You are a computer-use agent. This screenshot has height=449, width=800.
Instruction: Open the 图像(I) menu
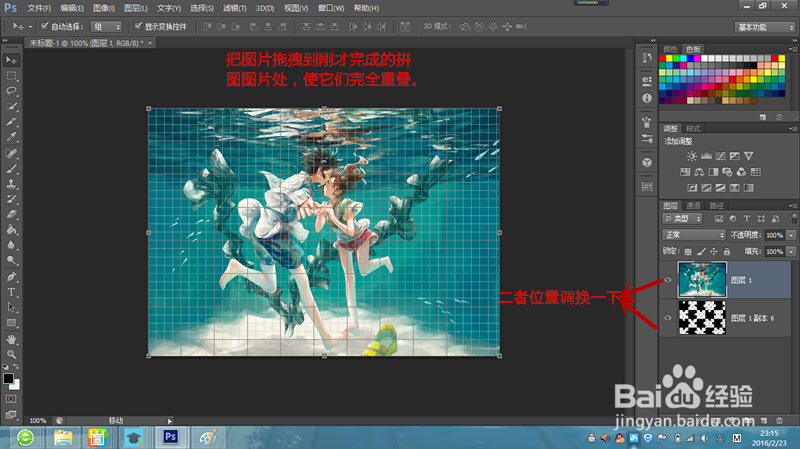(104, 8)
